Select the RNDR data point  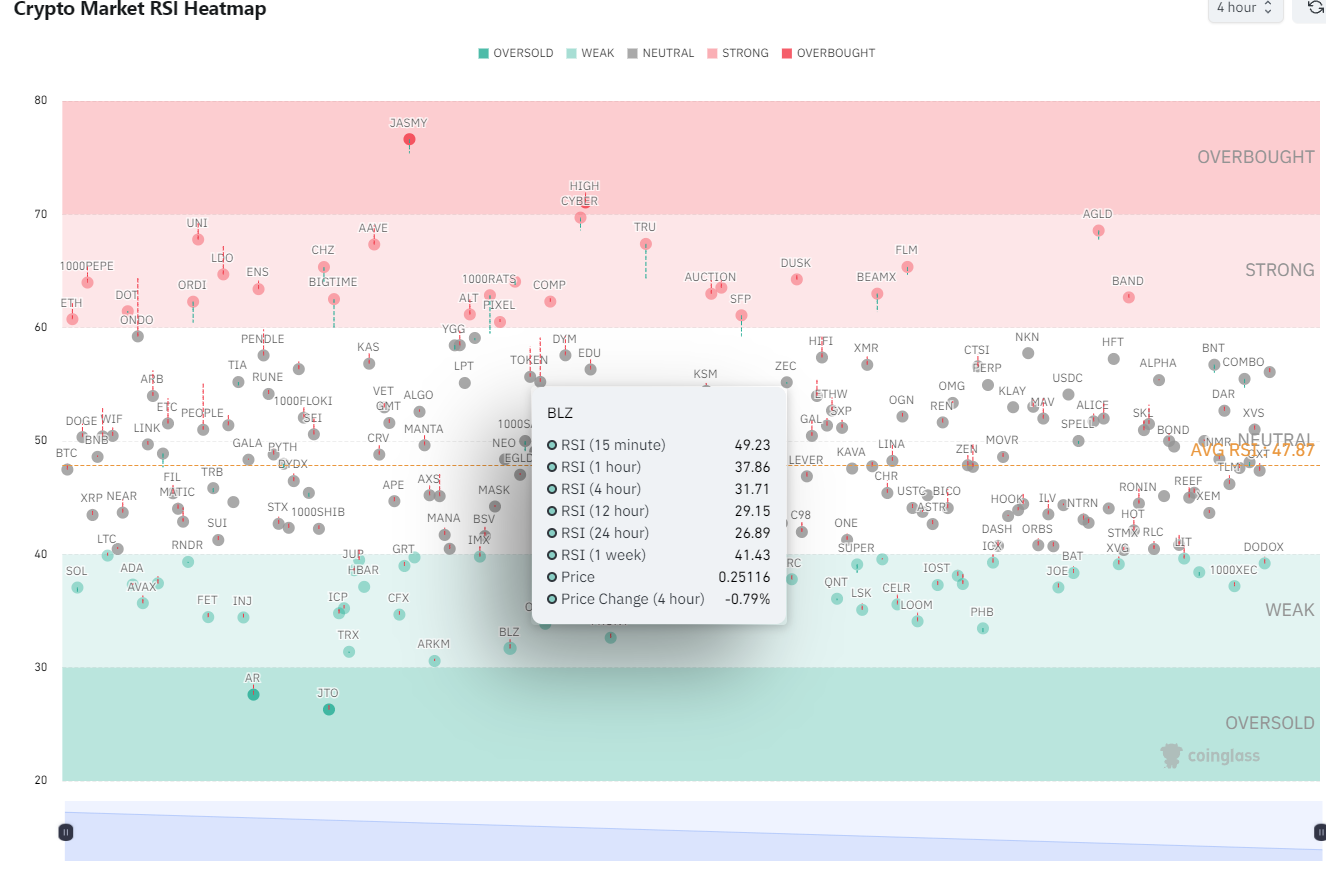[x=188, y=561]
